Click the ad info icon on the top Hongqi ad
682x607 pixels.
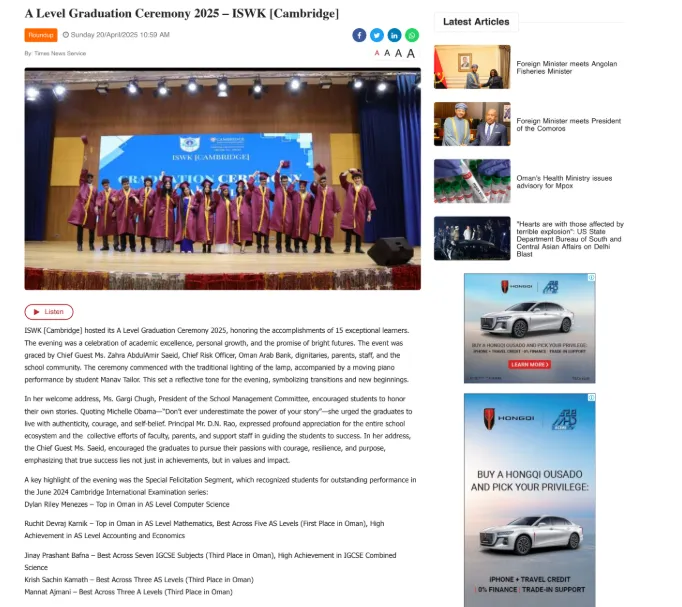tap(592, 277)
